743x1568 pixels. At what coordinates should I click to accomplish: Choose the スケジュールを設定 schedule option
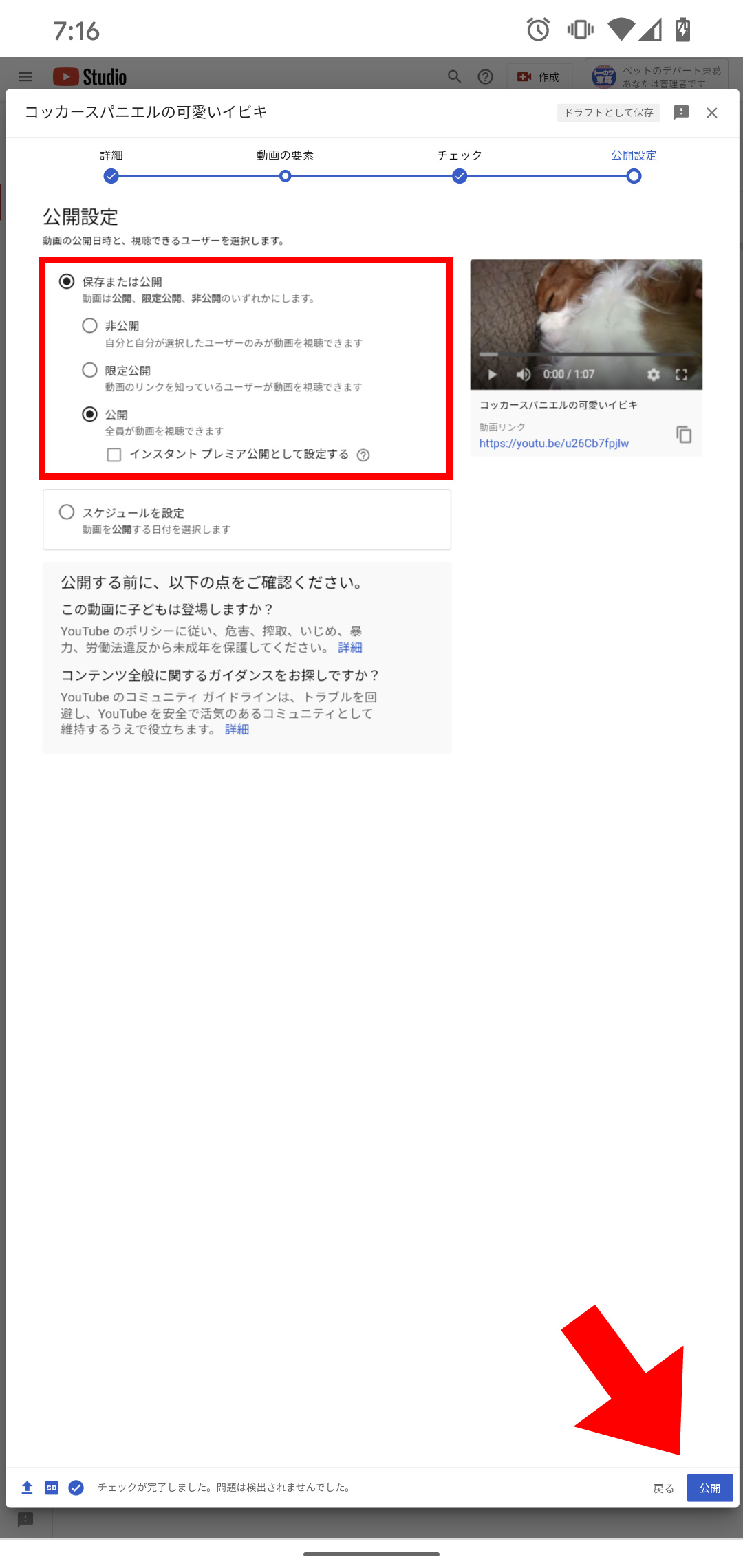67,512
